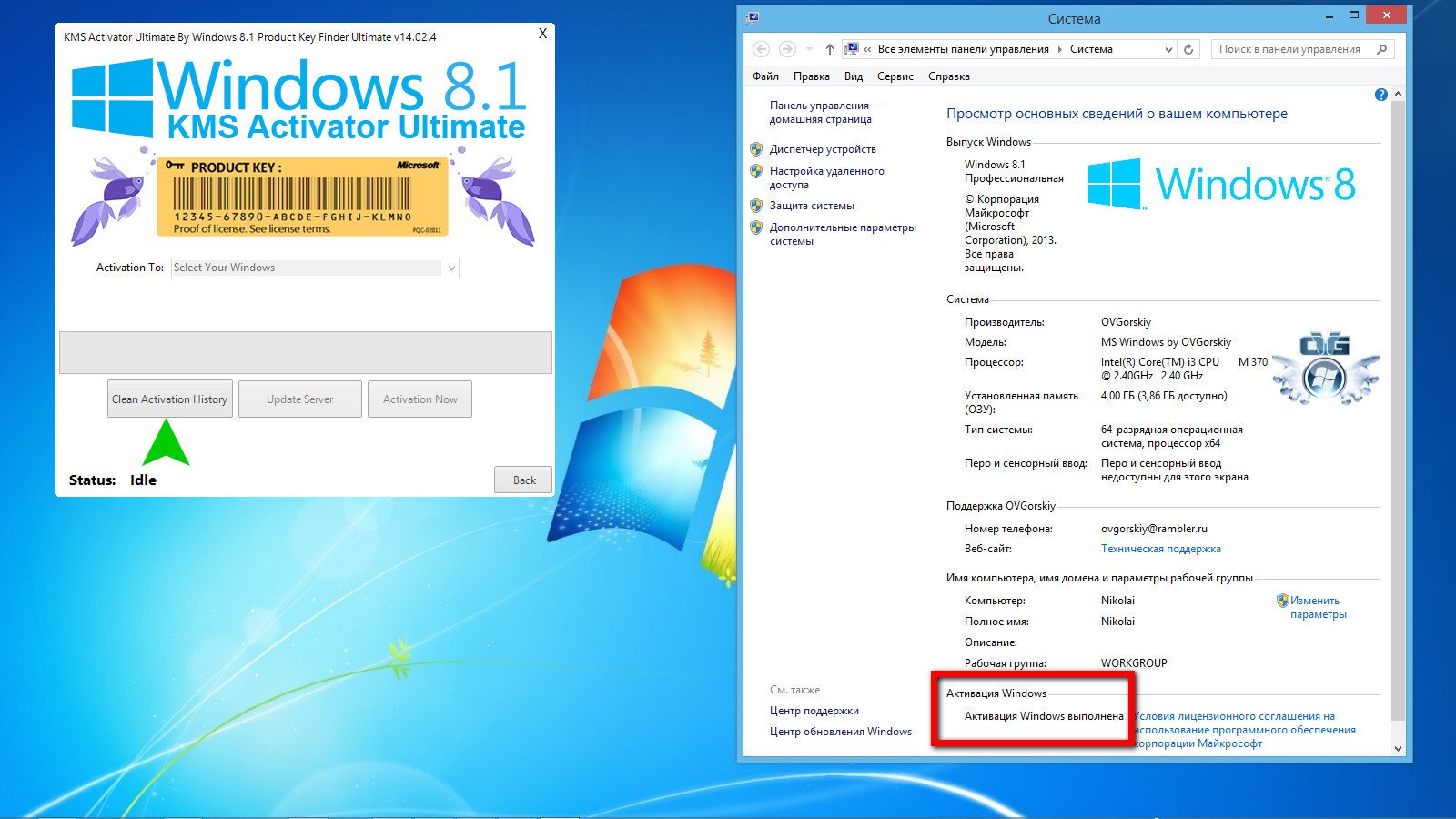Screen dimensions: 1456x819
Task: Click Back arrow in Система window
Action: click(x=762, y=49)
